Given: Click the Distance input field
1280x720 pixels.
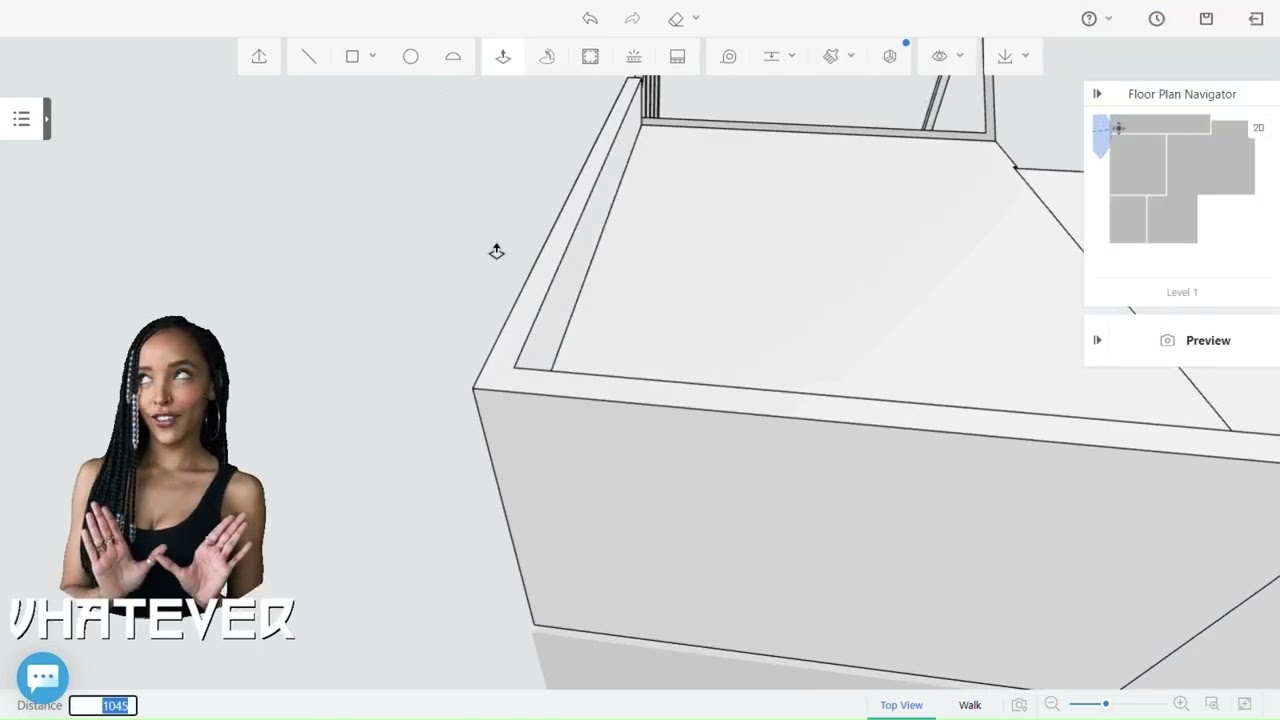Looking at the screenshot, I should click(103, 706).
